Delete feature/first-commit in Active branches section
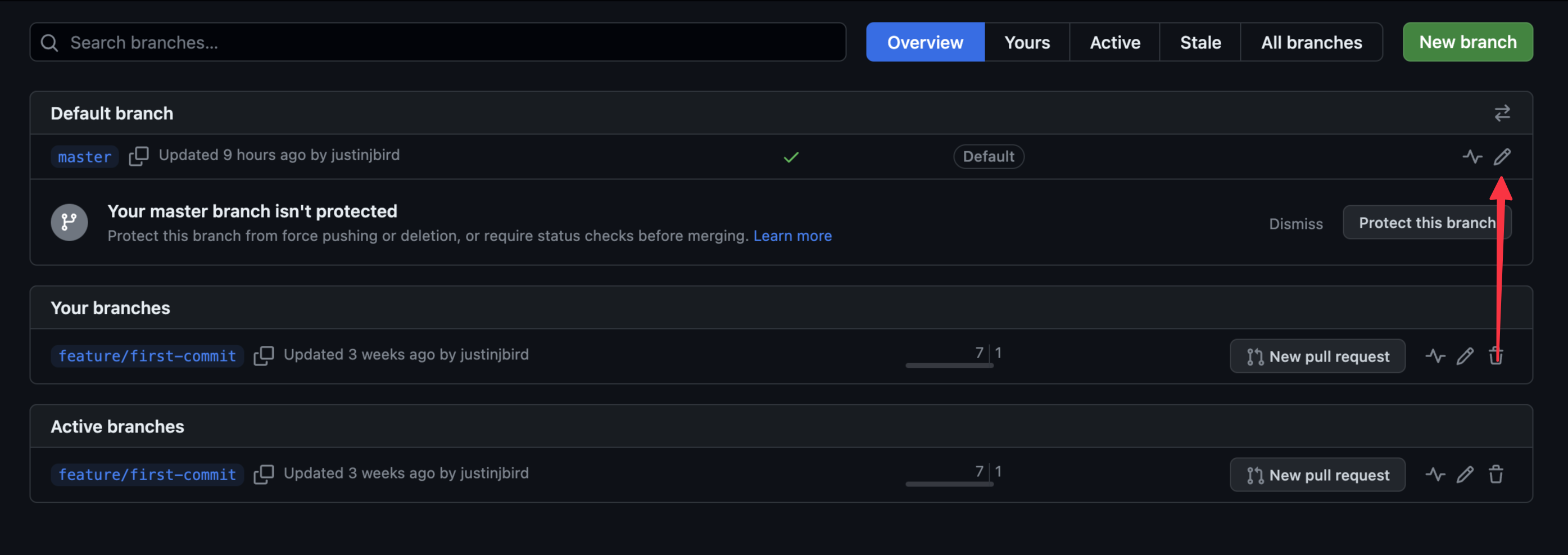This screenshot has width=1568, height=555. pos(1496,475)
